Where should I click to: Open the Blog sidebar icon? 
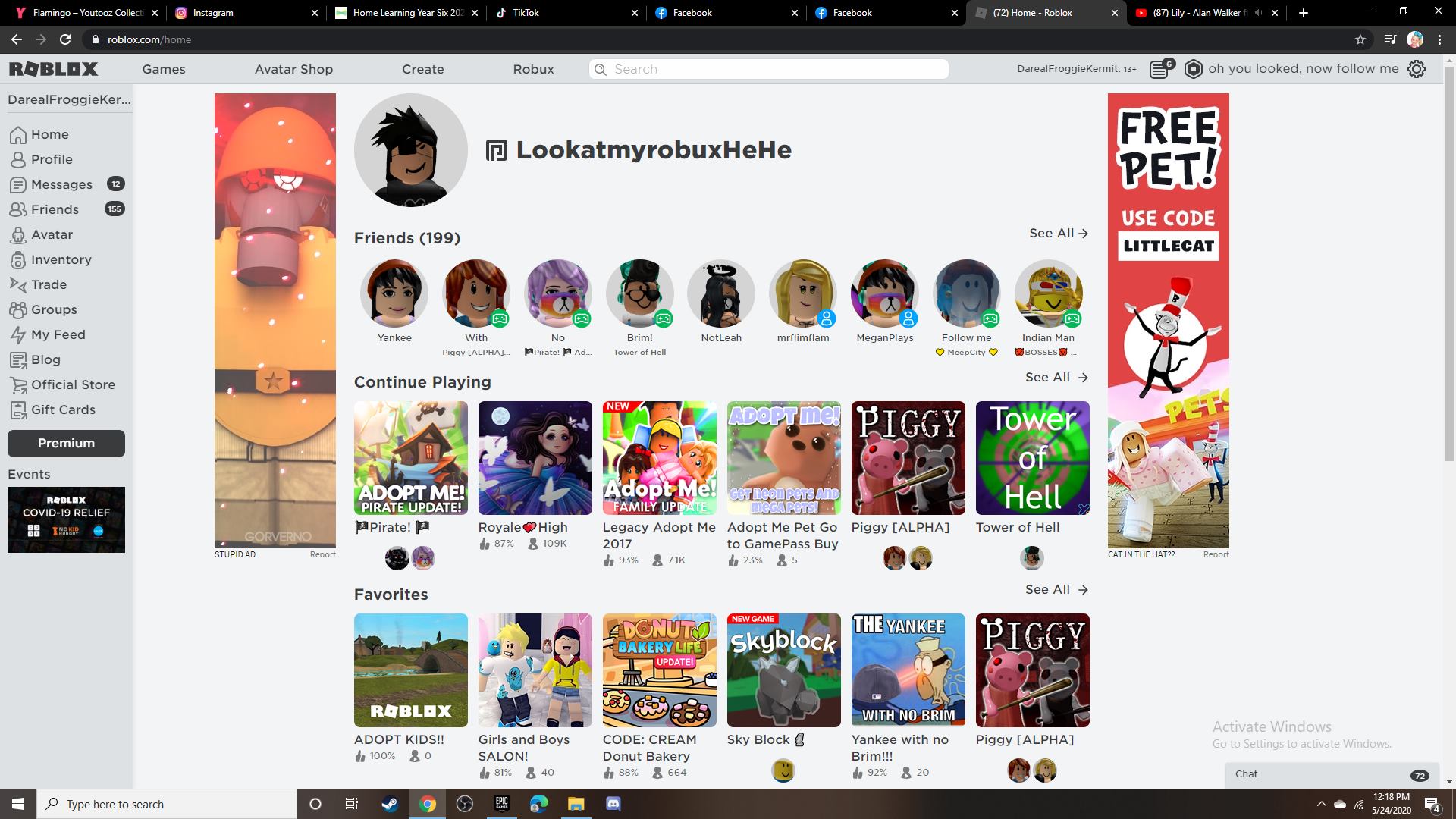click(18, 360)
